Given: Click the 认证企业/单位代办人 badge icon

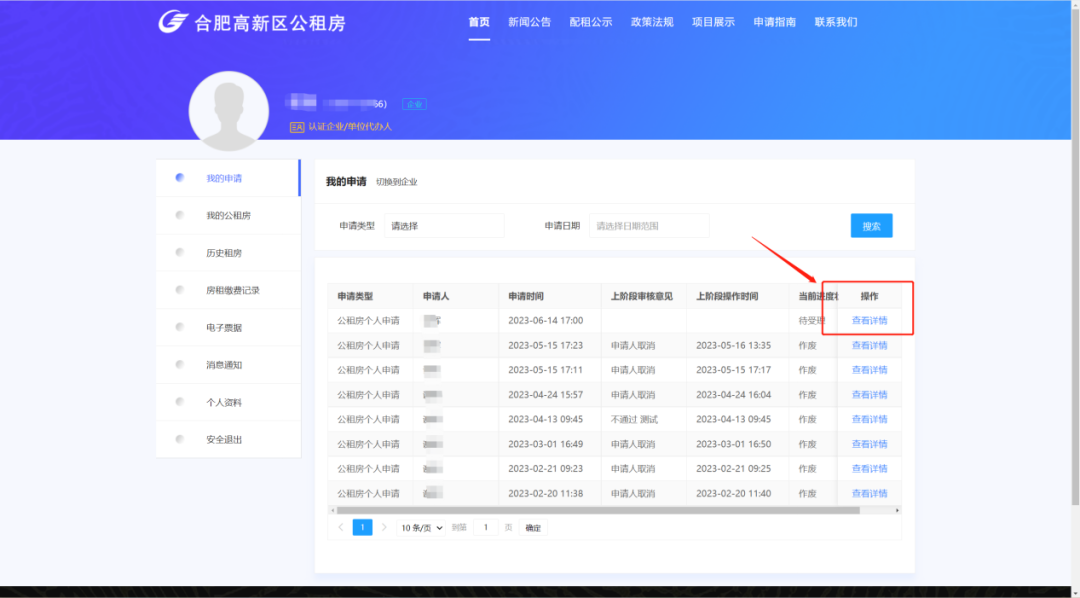Looking at the screenshot, I should (x=296, y=127).
